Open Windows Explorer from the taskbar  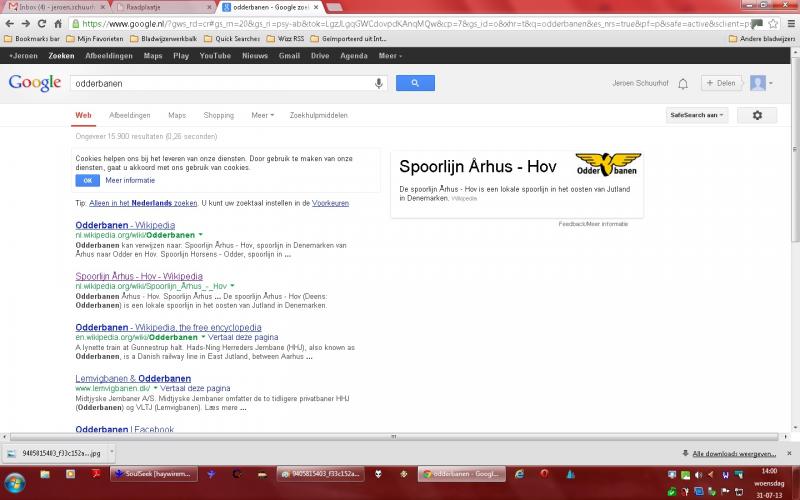point(45,474)
